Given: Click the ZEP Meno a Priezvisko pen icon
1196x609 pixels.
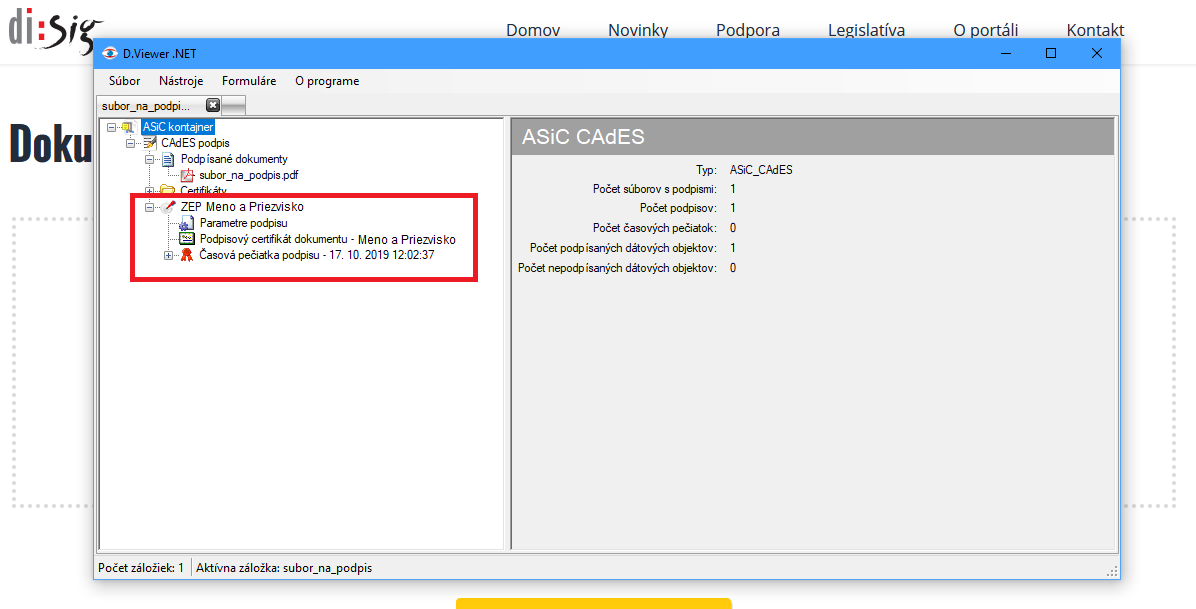Looking at the screenshot, I should 168,207.
